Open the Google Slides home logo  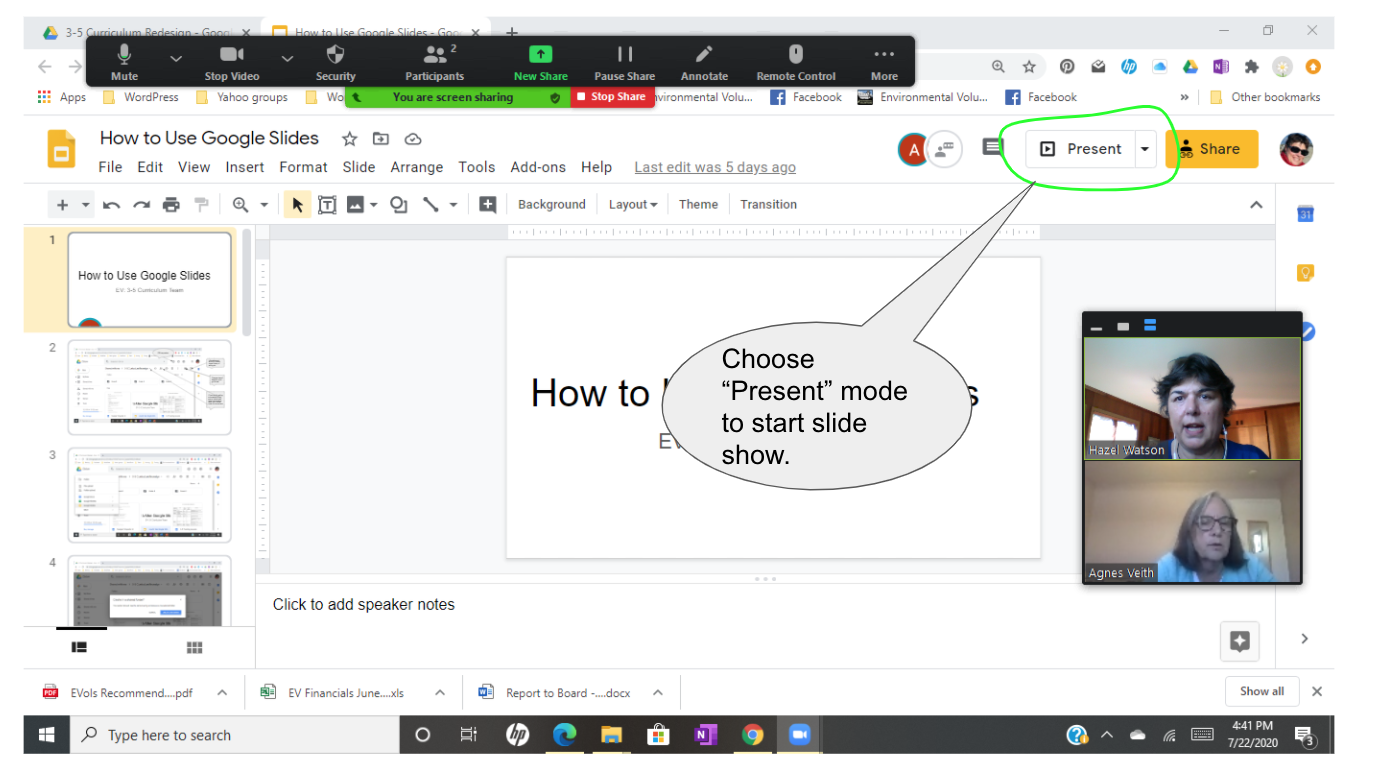(x=62, y=149)
